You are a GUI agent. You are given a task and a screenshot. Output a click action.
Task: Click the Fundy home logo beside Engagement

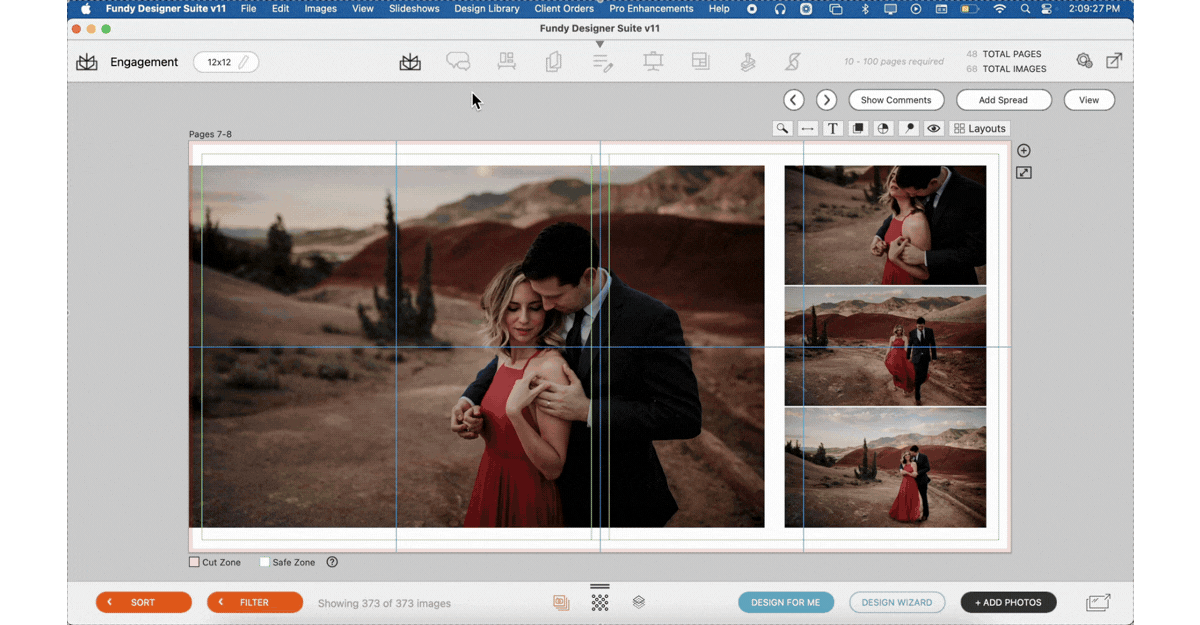coord(87,62)
